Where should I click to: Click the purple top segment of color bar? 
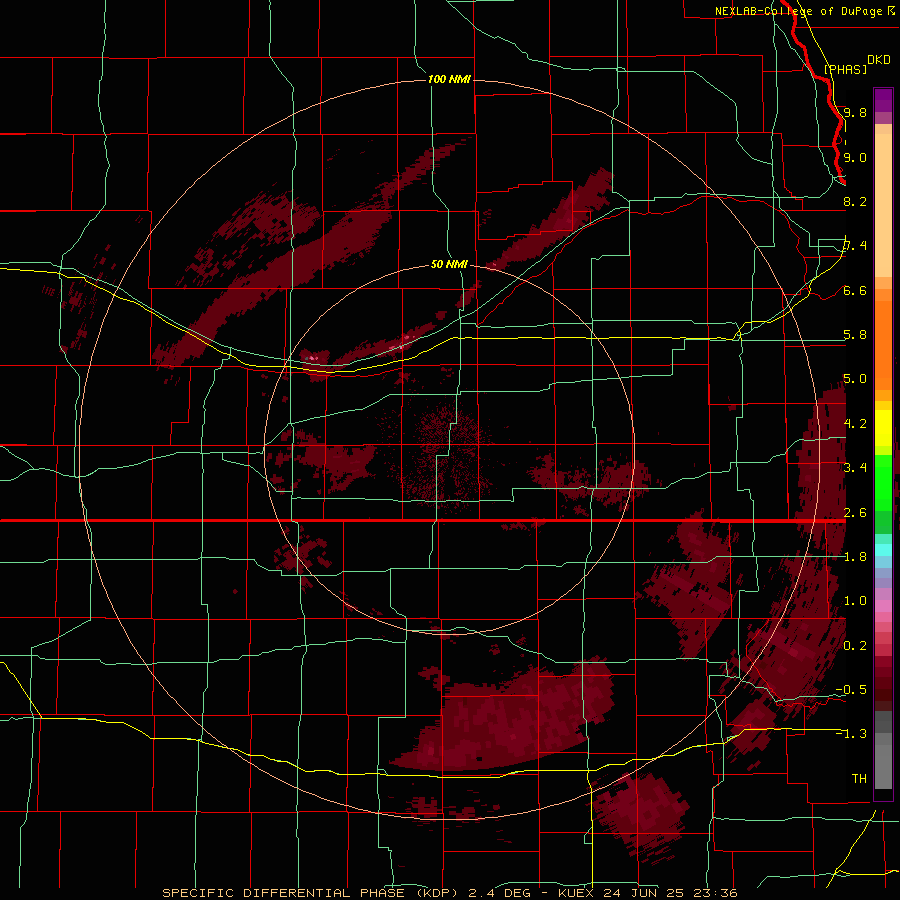pyautogui.click(x=883, y=100)
